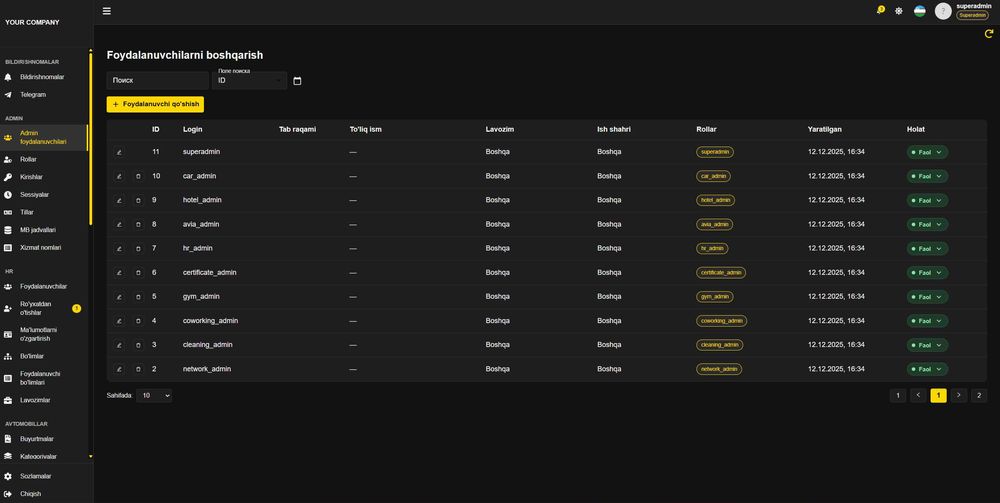Image resolution: width=1000 pixels, height=503 pixels.
Task: Click the network_admin login cell
Action: 207,369
